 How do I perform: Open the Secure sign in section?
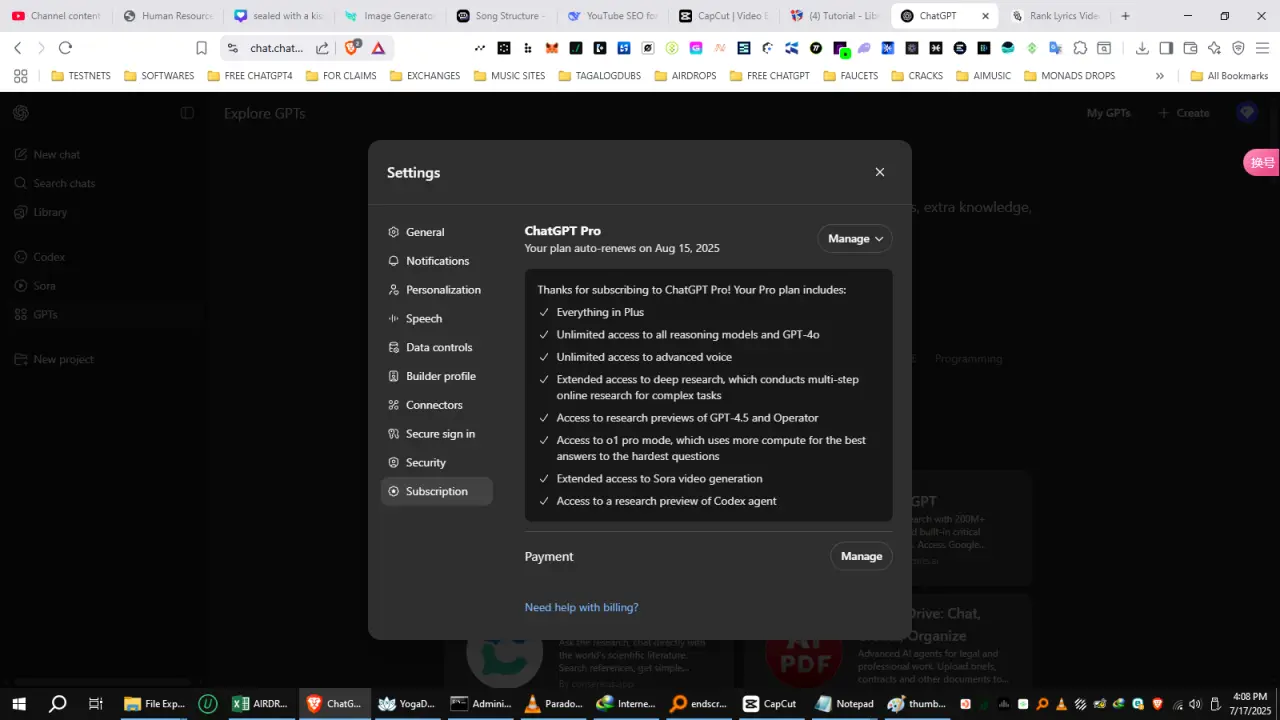coord(436,434)
